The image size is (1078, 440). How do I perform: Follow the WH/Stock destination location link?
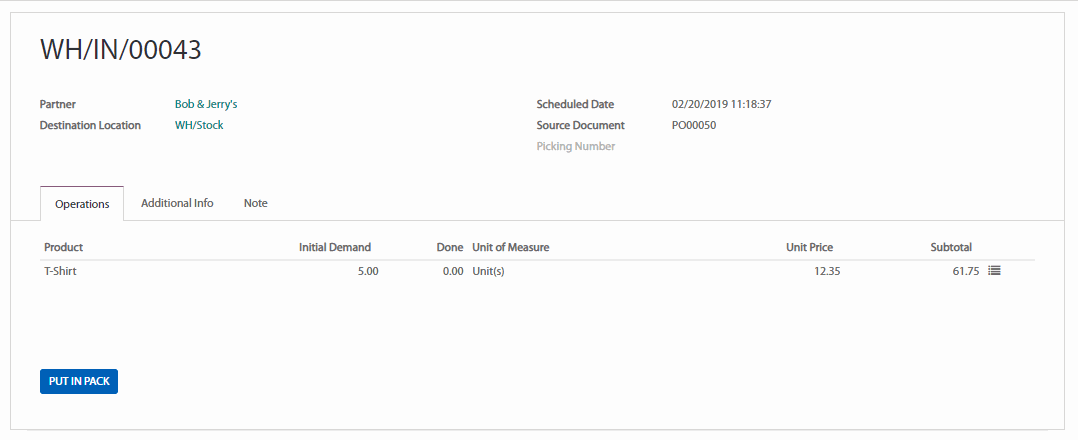199,126
